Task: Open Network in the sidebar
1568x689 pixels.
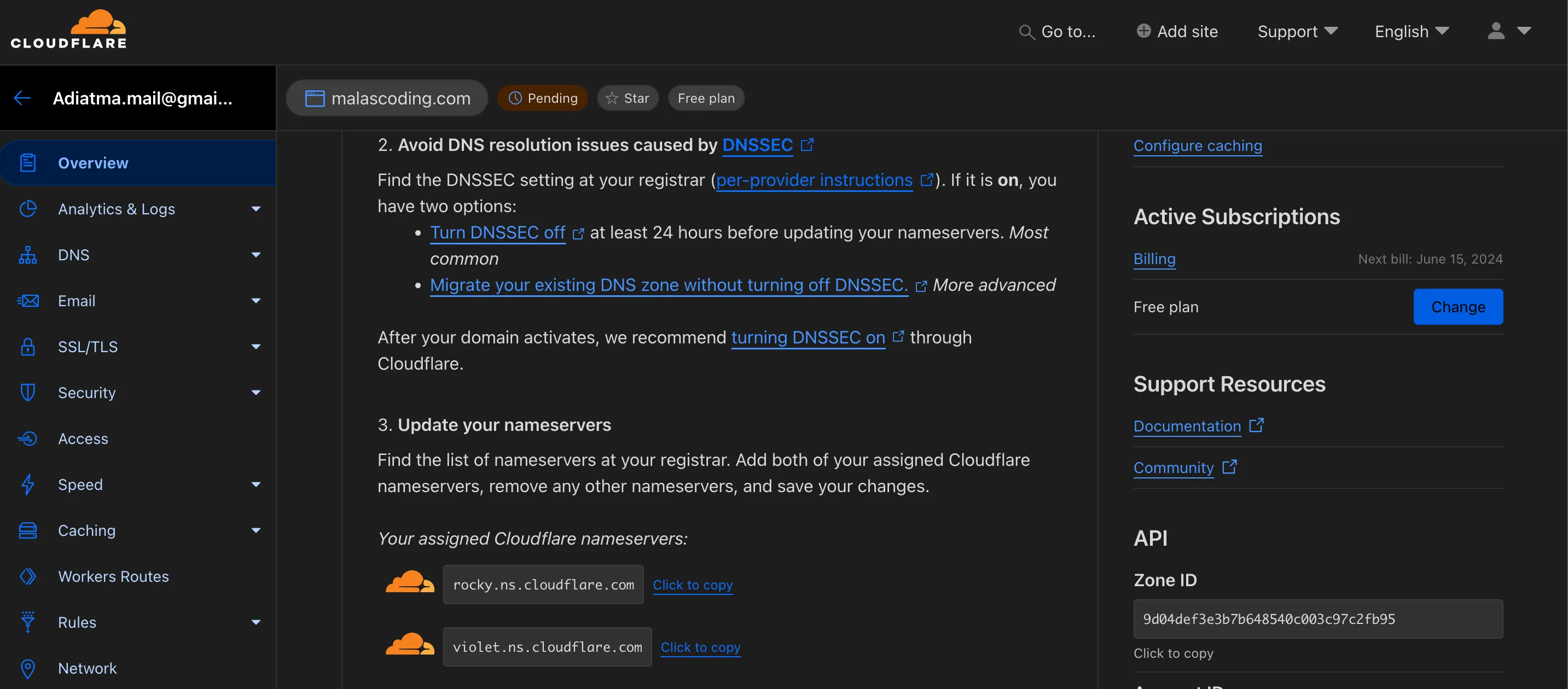Action: pos(138,668)
